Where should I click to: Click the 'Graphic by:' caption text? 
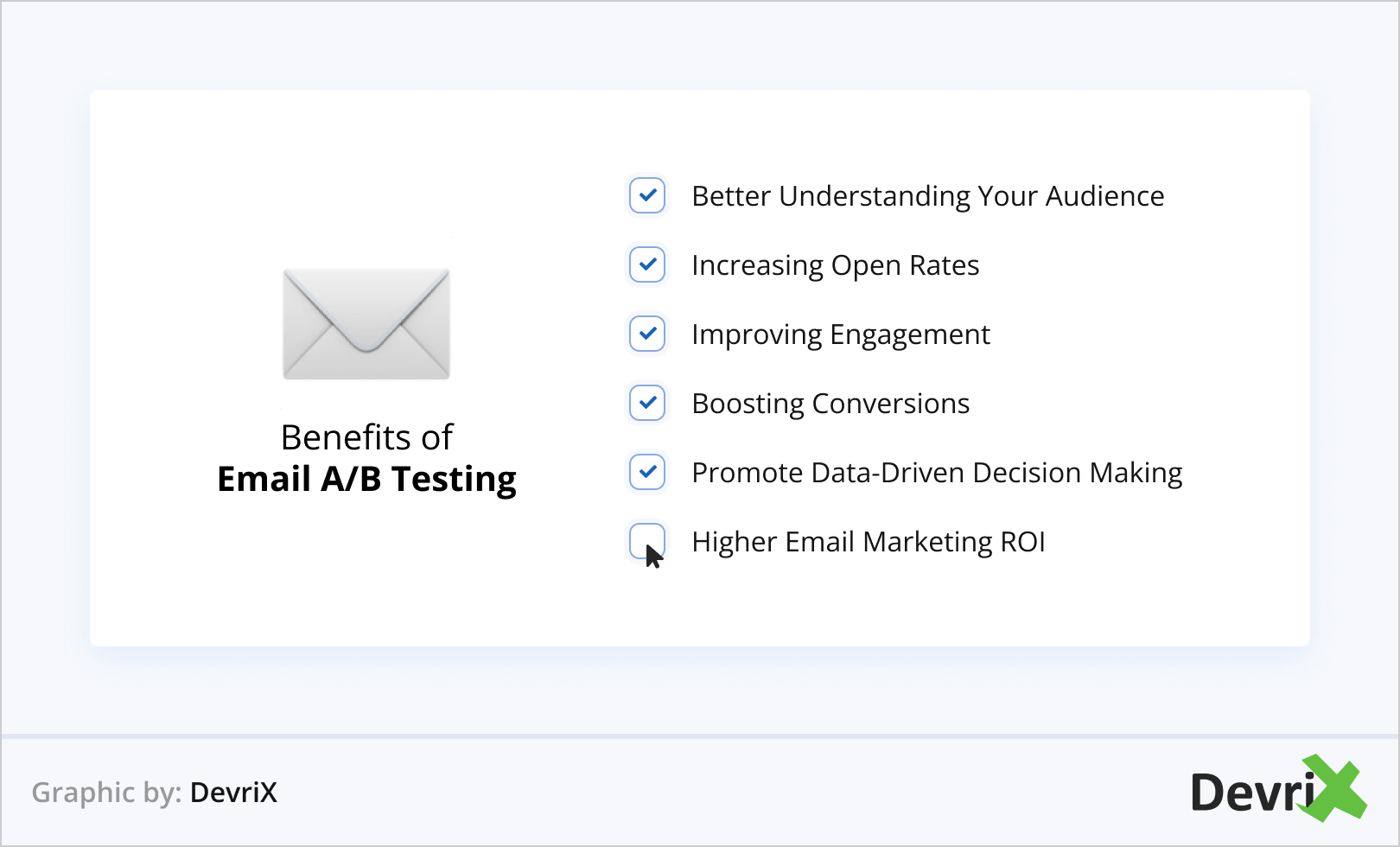pos(106,793)
